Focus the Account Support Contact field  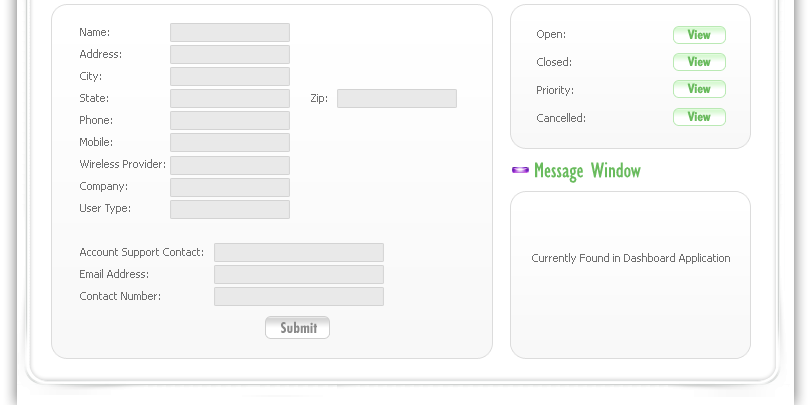(299, 252)
